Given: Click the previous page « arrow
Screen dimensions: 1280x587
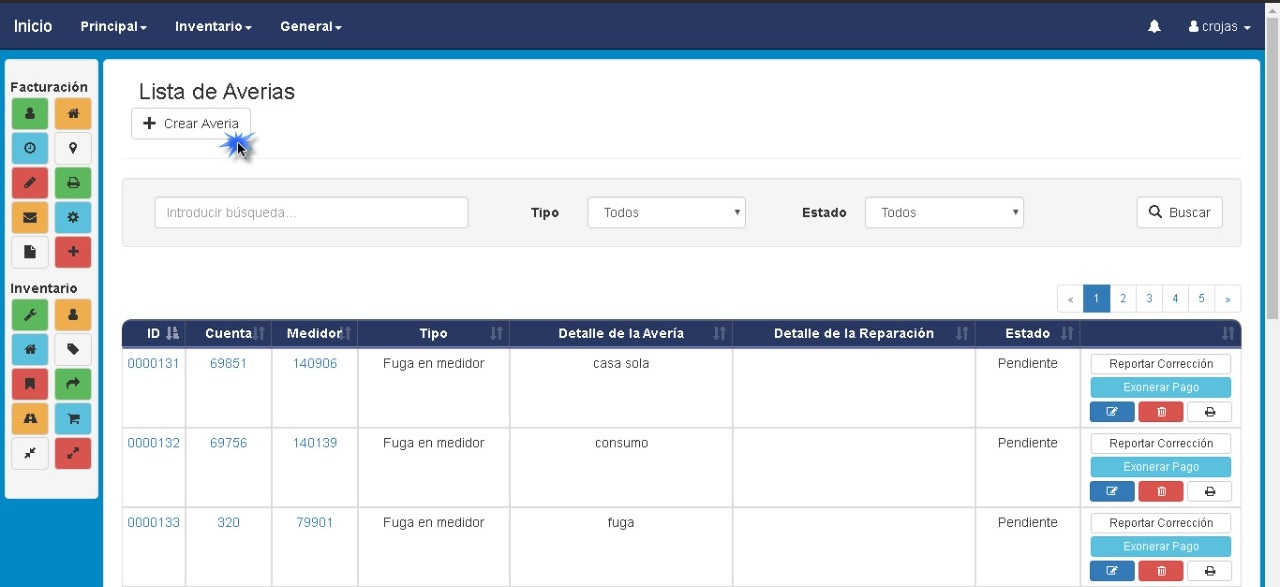Looking at the screenshot, I should [1070, 298].
